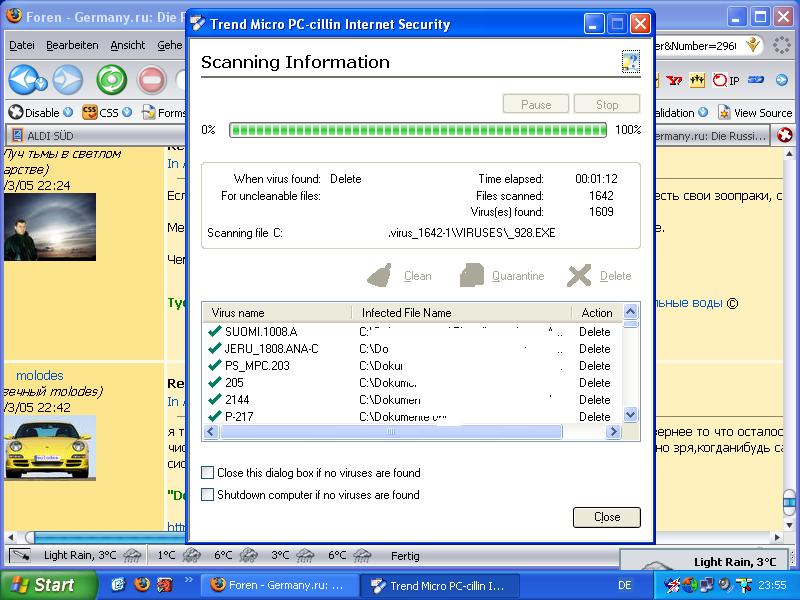Select the JERU_1808.ANA-C virus row
This screenshot has height=600, width=800.
click(412, 349)
